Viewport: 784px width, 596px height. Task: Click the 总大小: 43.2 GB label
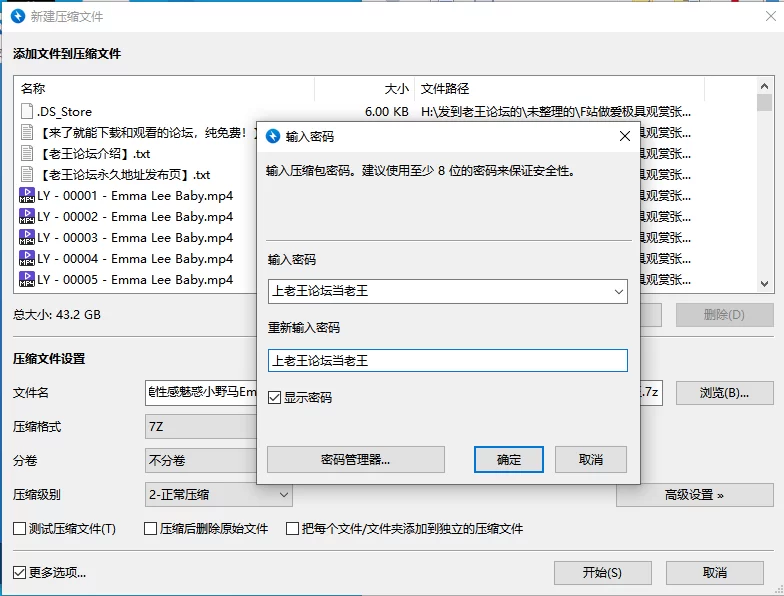(57, 314)
